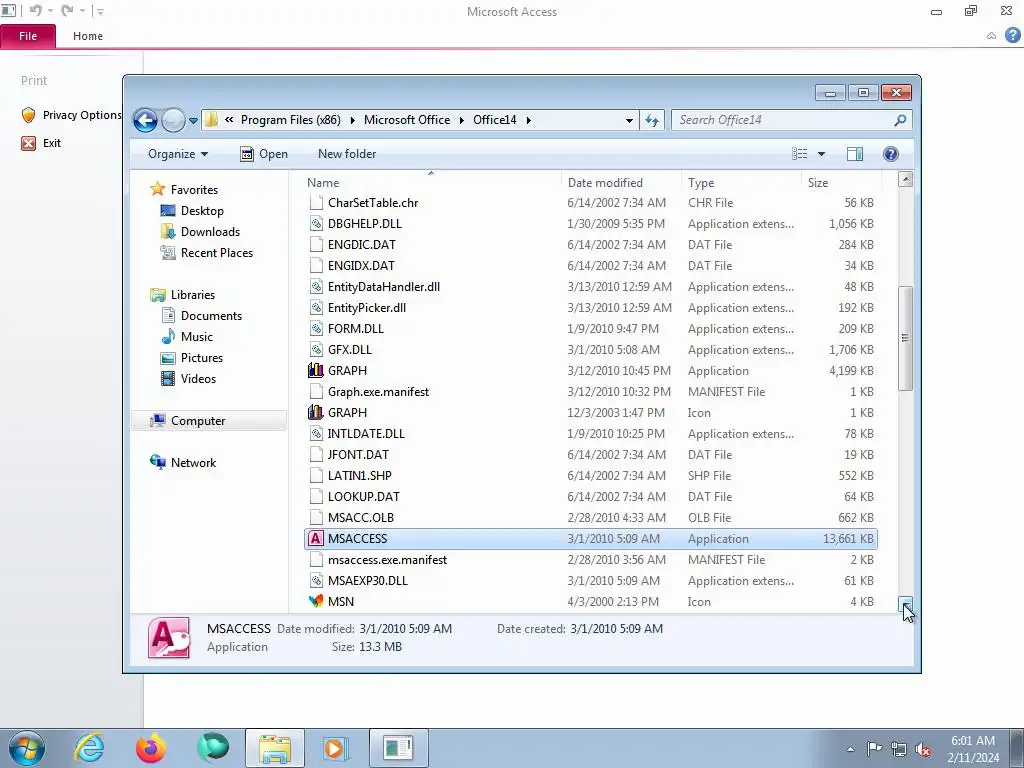Select Computer in navigation pane
Screen dimensions: 1024x768
click(208, 421)
